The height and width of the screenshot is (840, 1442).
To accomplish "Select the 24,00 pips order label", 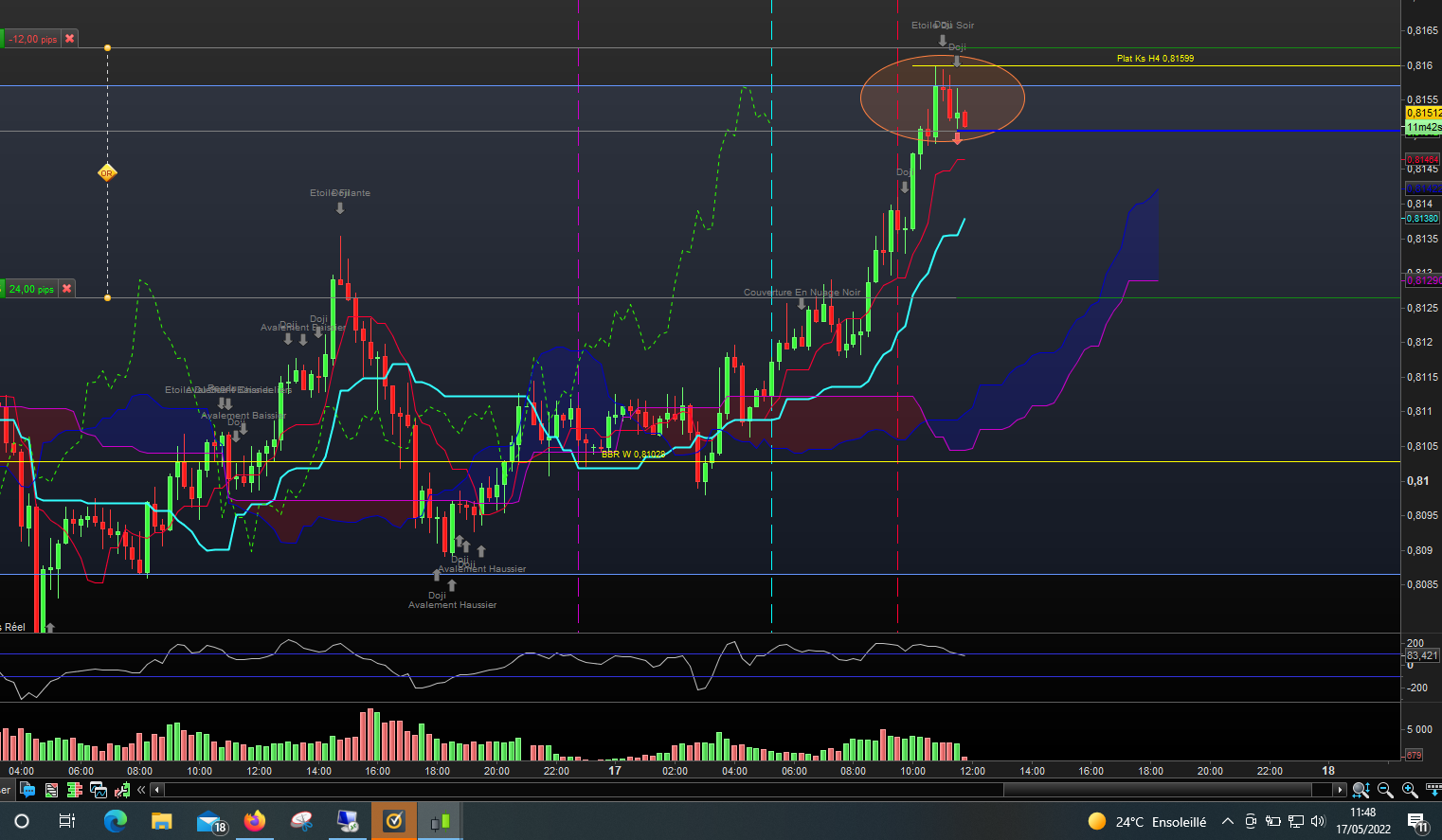I will click(31, 289).
